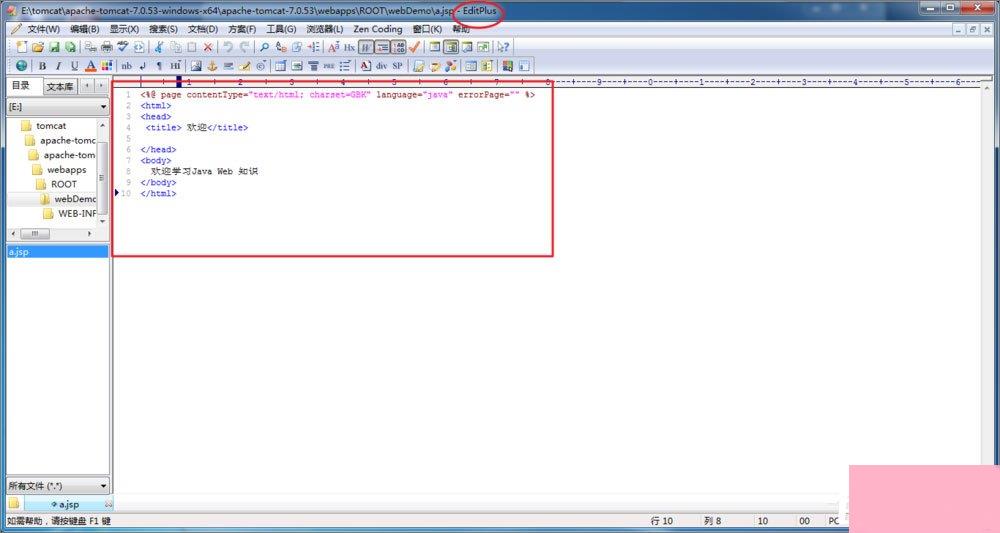Click the tab scroll right arrow

click(101, 85)
